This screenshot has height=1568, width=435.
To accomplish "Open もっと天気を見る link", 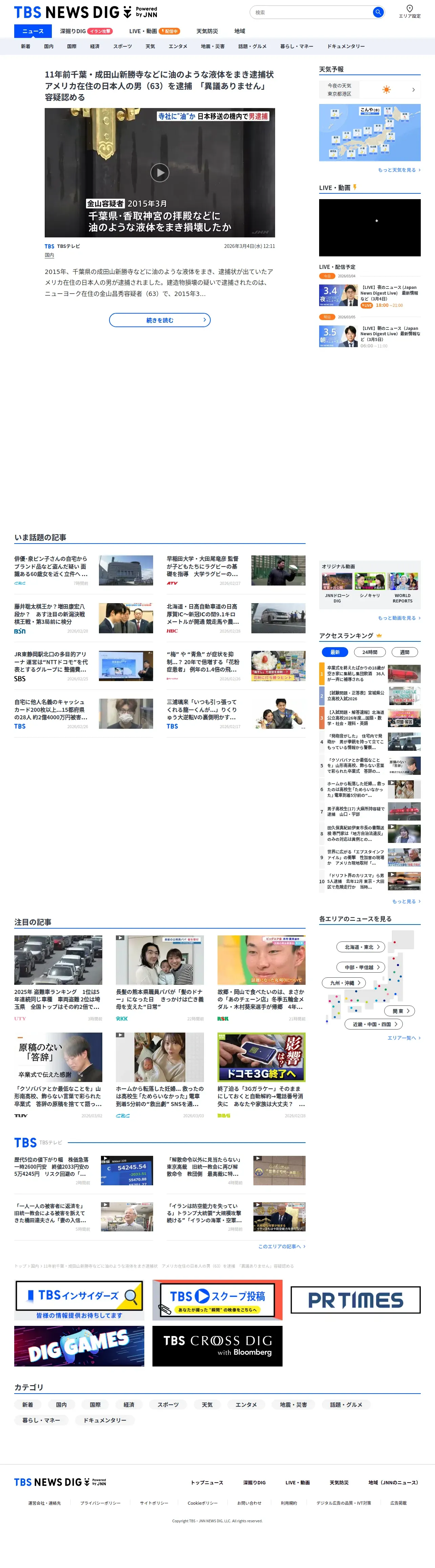I will [x=399, y=170].
